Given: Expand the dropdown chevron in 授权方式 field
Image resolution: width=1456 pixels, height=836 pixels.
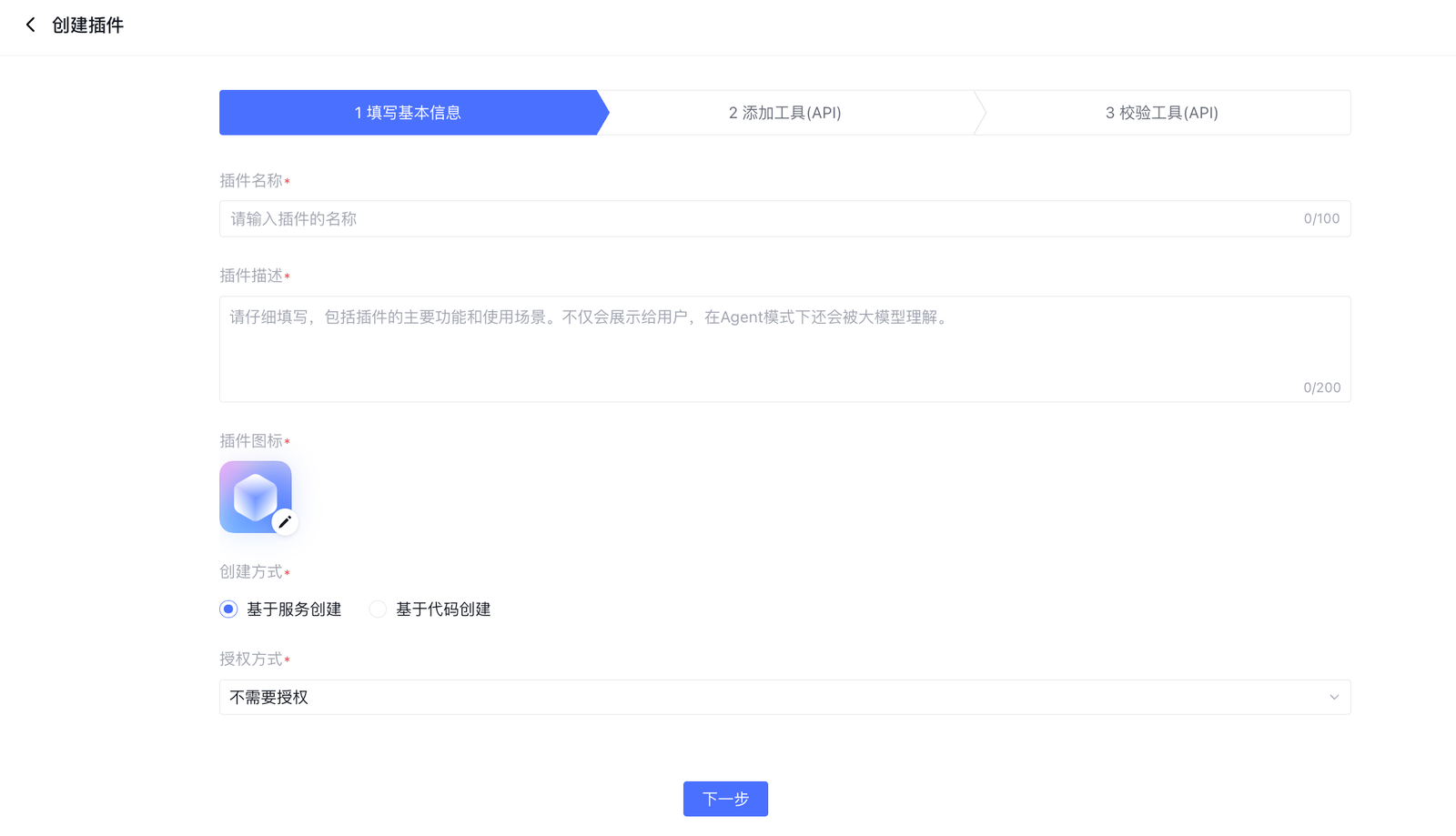Looking at the screenshot, I should (1334, 698).
